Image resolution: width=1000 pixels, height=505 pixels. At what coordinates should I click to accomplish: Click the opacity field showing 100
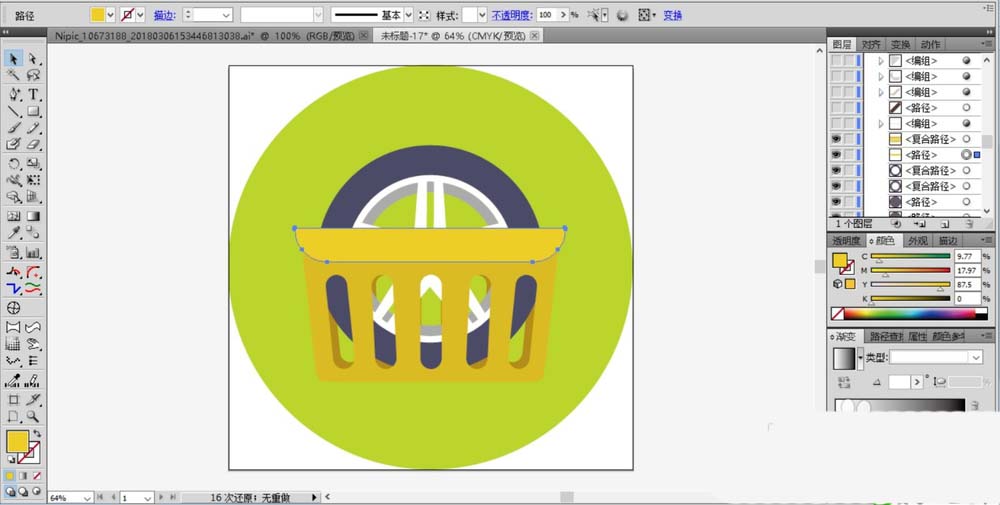pos(546,15)
